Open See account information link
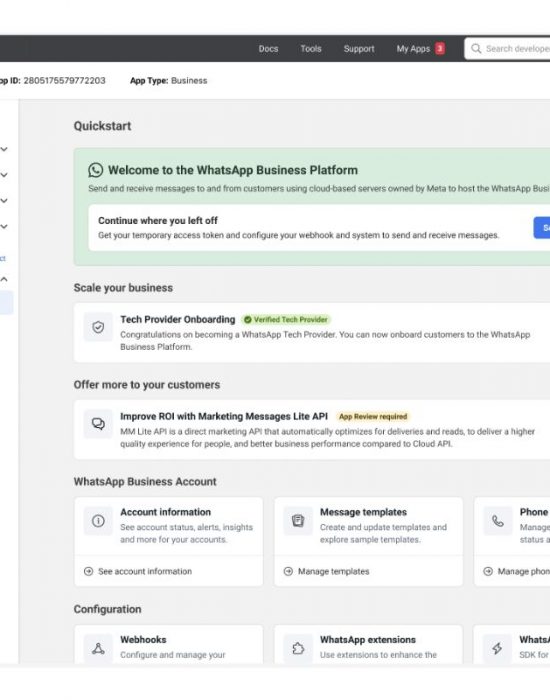The height and width of the screenshot is (700, 550). [x=145, y=571]
